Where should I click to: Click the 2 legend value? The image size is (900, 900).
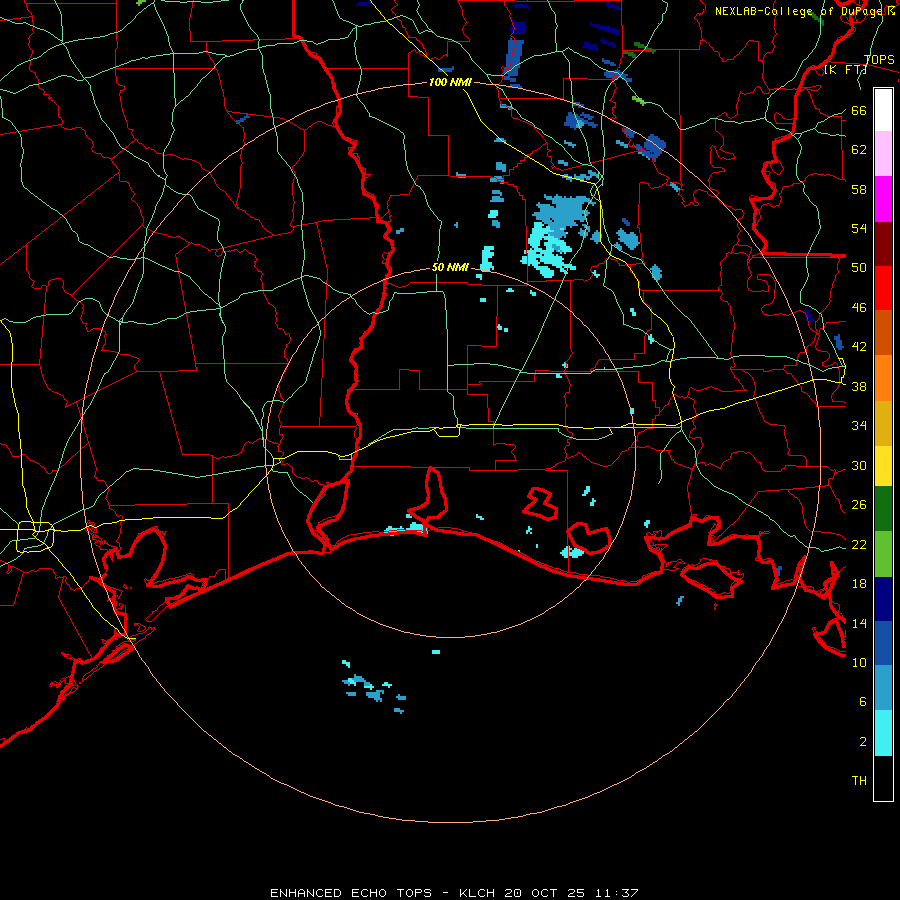(863, 742)
